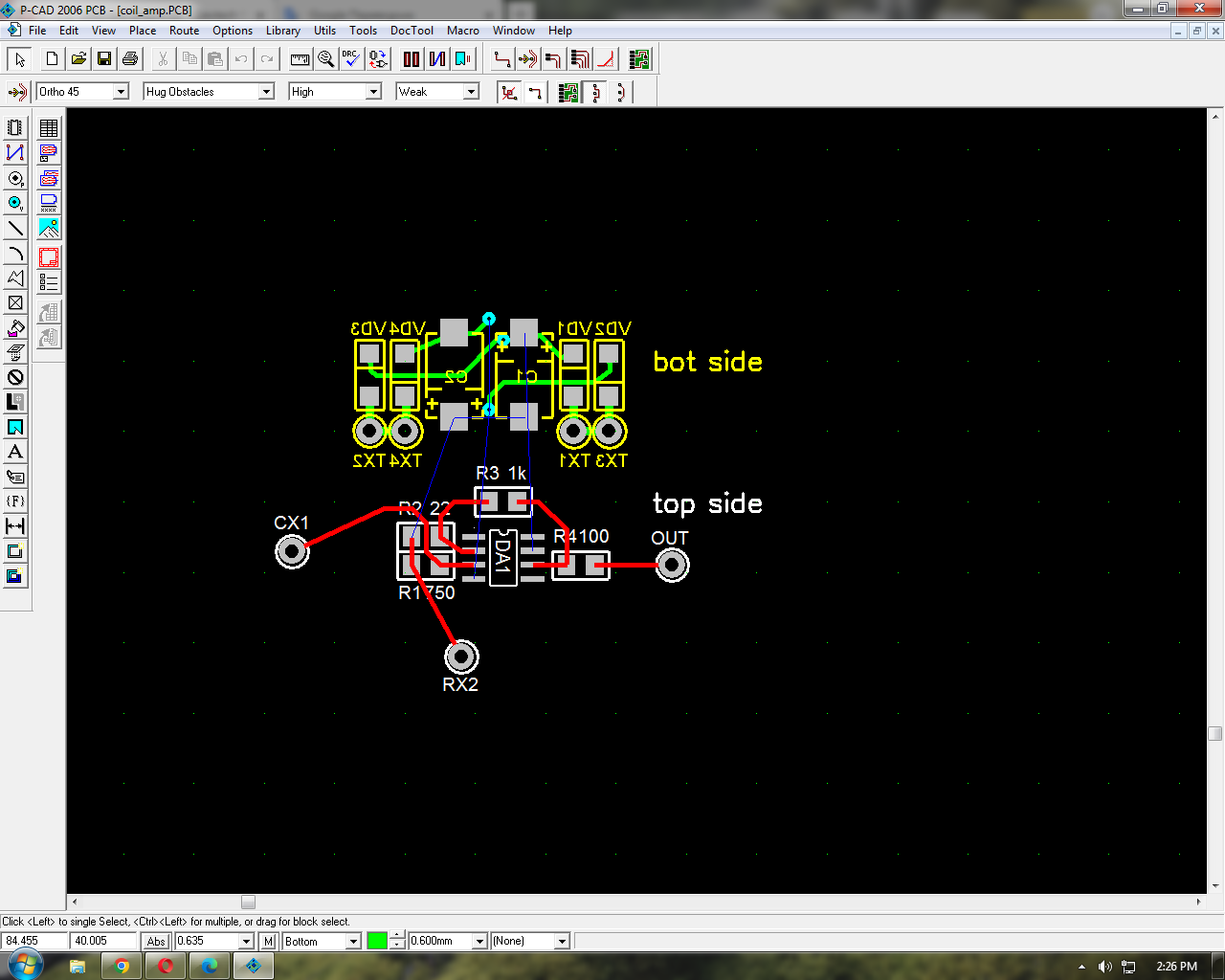This screenshot has width=1225, height=980.
Task: Open the High effort dropdown
Action: coord(374,92)
